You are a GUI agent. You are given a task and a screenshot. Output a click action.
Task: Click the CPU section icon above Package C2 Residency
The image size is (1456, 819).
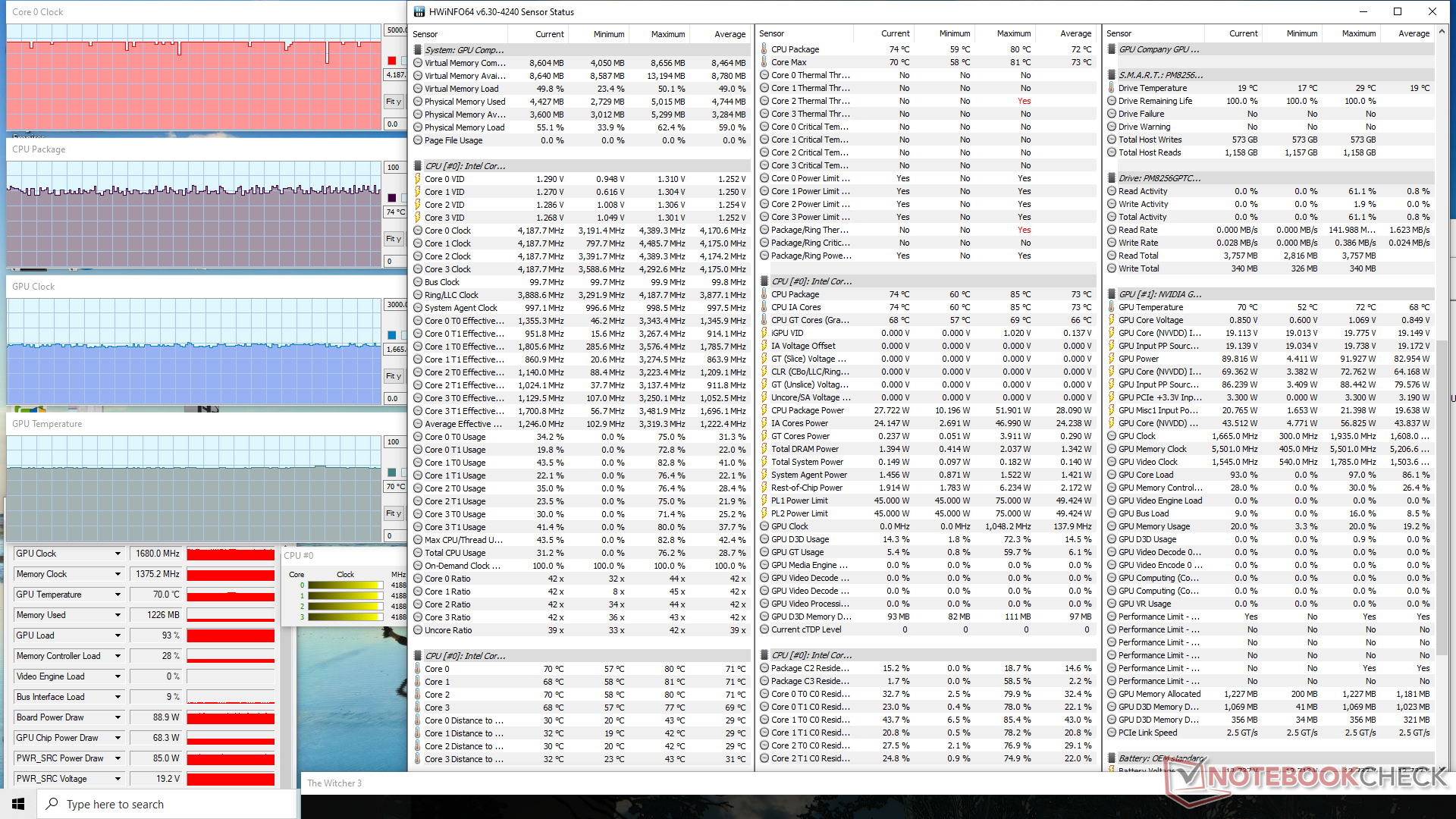point(764,655)
